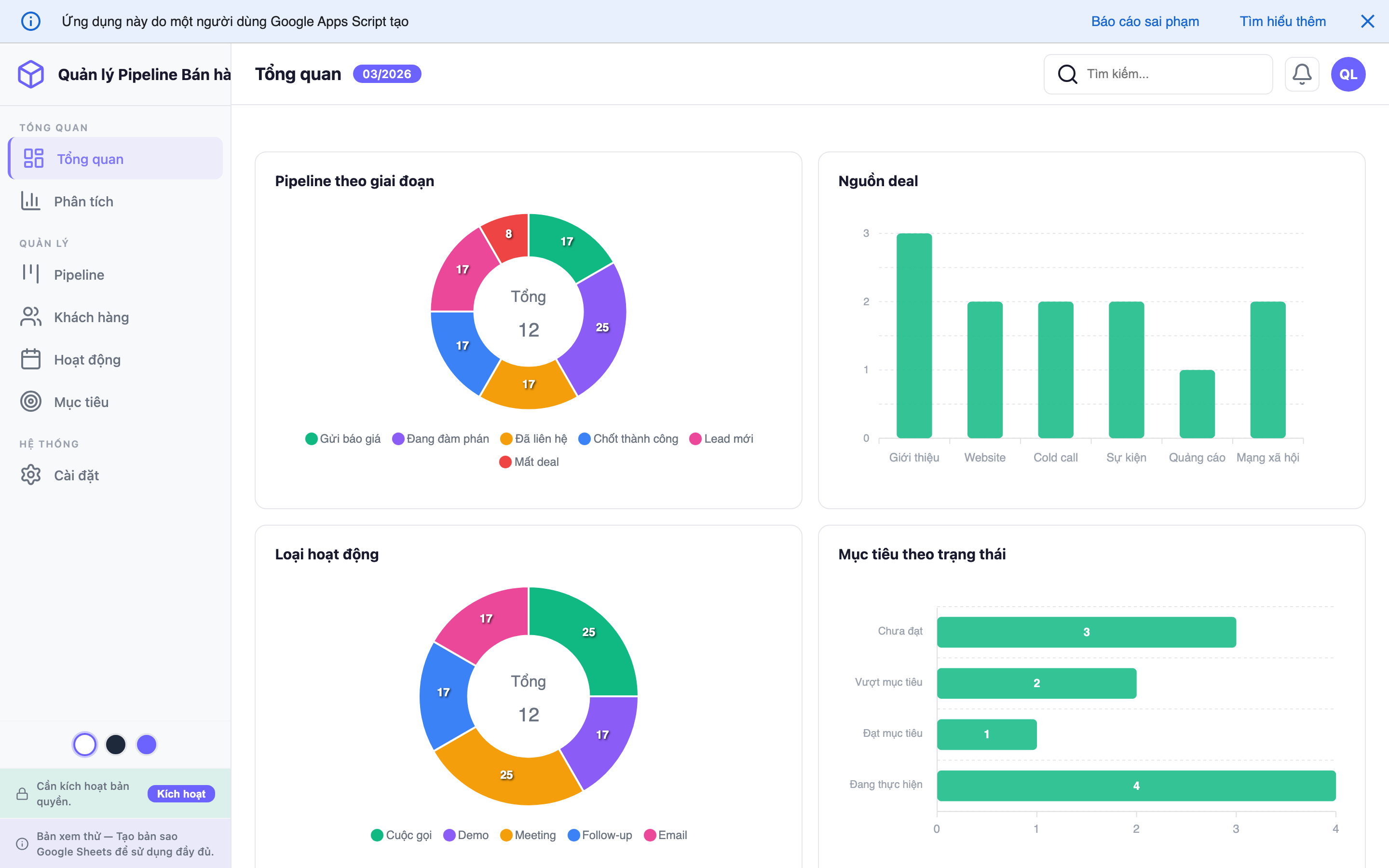Select the dark theme color swatch

coord(116,745)
